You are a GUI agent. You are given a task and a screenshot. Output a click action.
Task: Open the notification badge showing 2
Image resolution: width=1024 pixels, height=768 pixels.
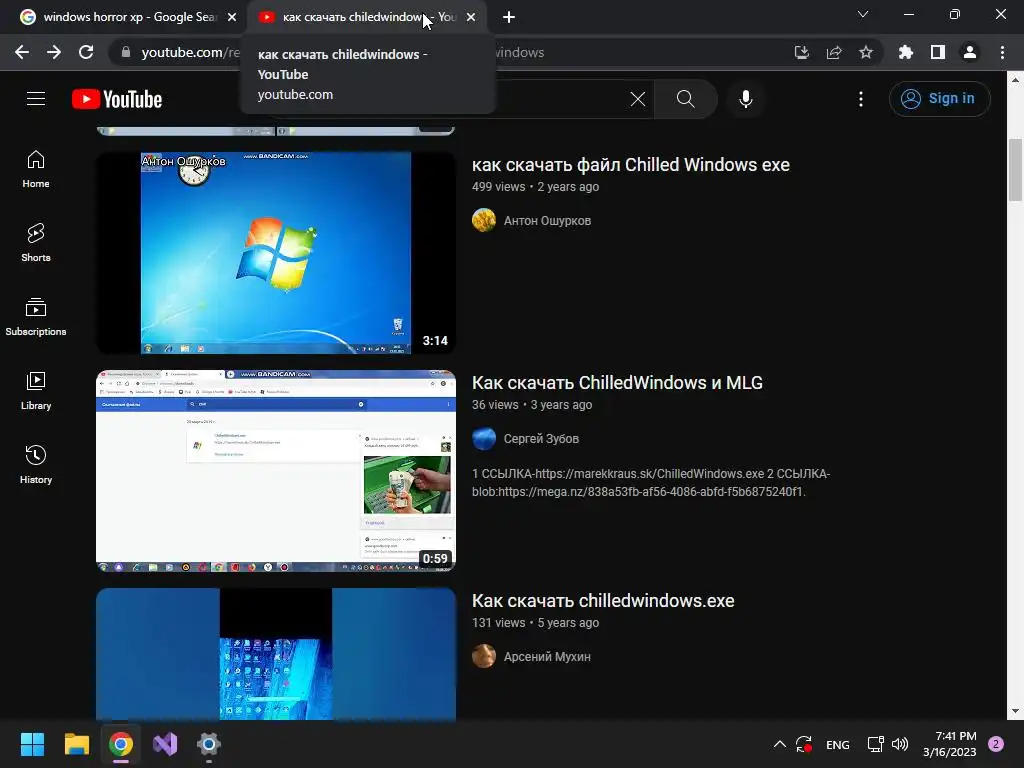pos(996,744)
